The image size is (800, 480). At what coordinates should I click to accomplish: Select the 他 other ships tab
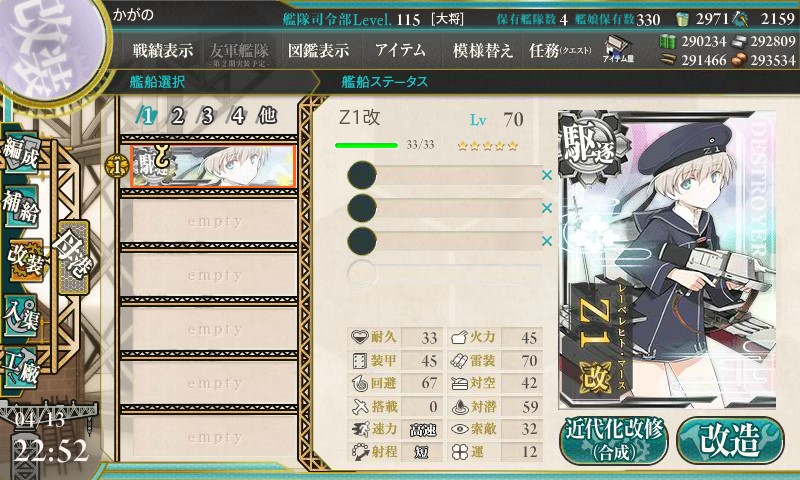[267, 116]
